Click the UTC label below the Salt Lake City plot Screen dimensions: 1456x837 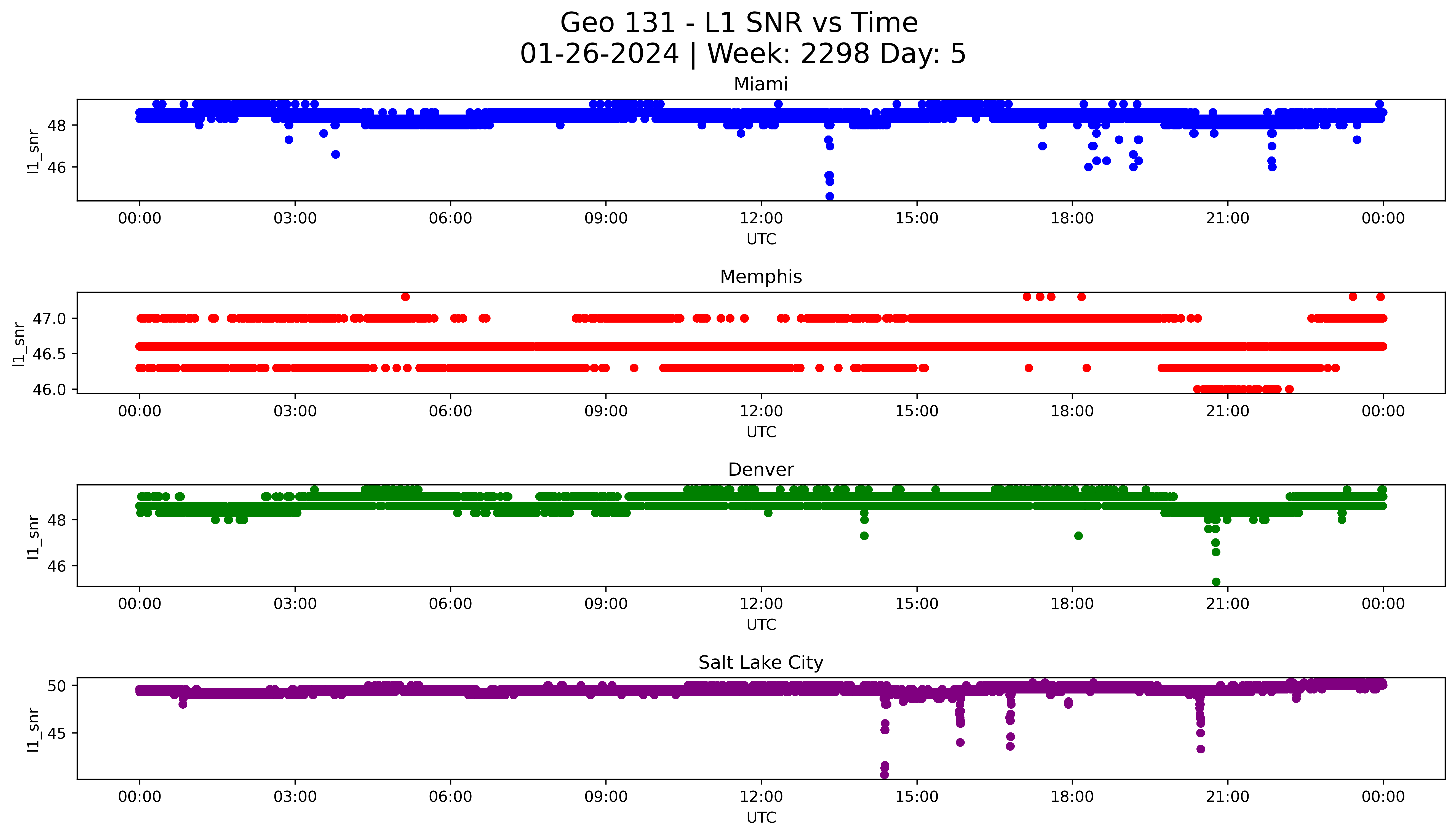(x=761, y=817)
